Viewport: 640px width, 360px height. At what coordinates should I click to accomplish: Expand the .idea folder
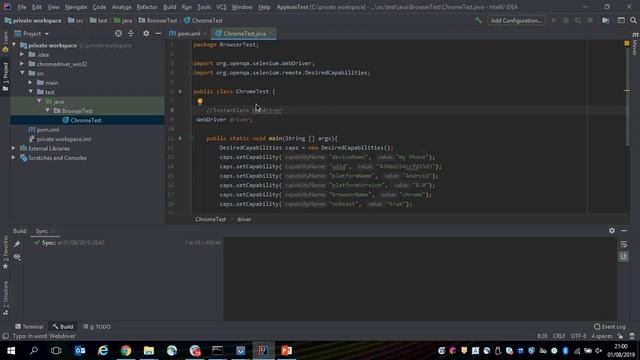pyautogui.click(x=22, y=54)
